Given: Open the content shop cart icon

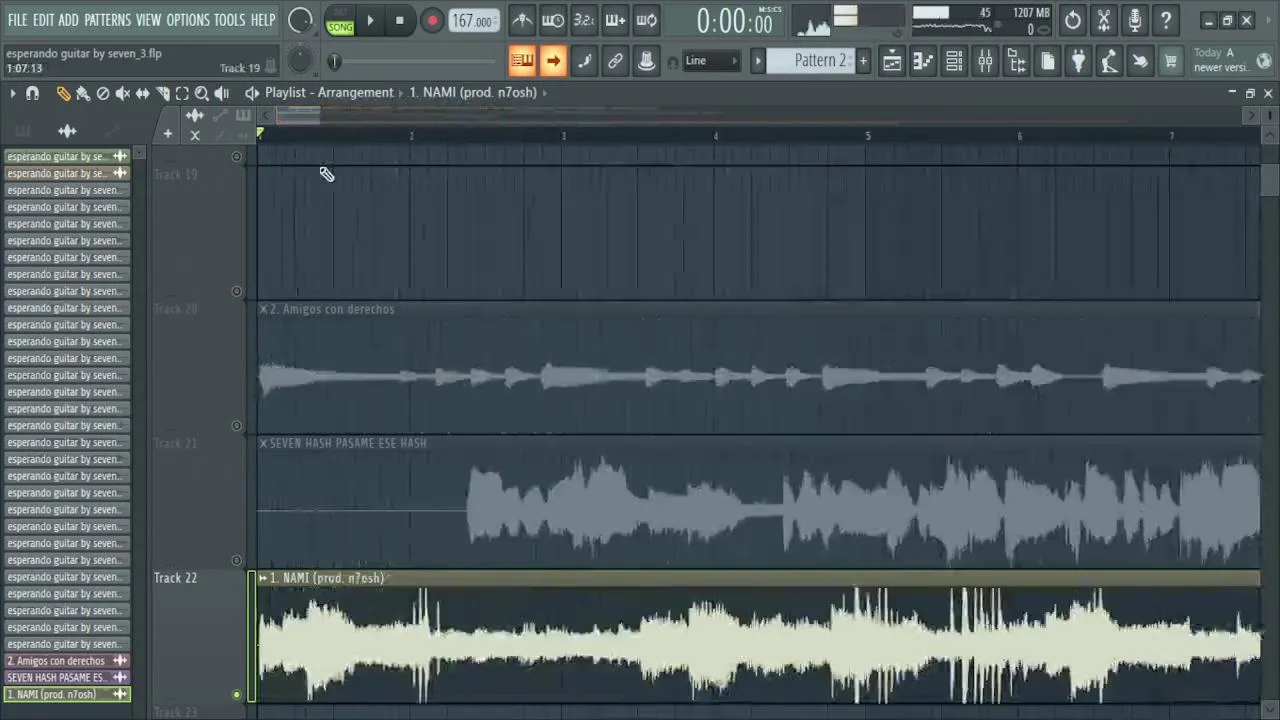Looking at the screenshot, I should [1171, 61].
